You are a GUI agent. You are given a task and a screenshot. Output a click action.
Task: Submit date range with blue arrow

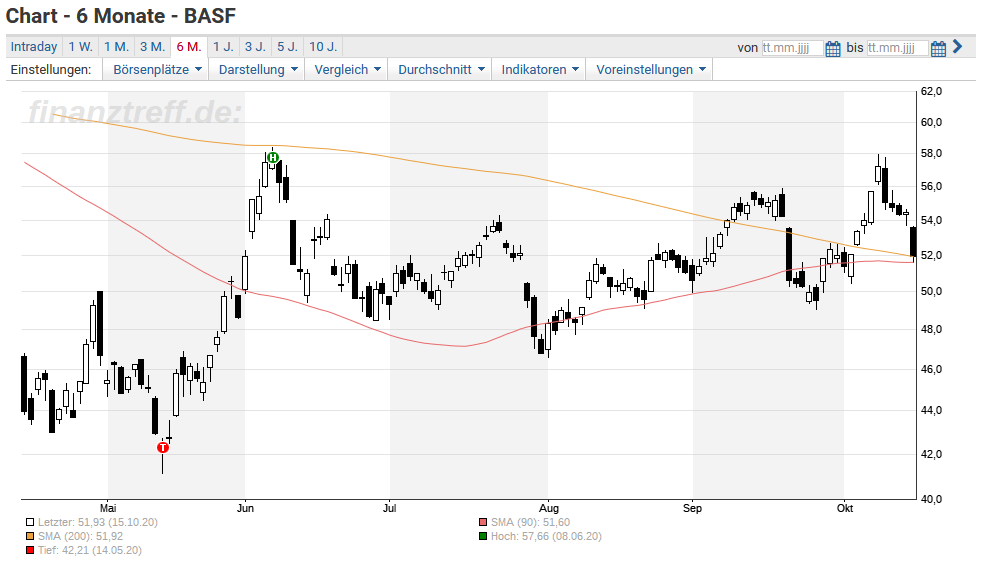coord(957,47)
